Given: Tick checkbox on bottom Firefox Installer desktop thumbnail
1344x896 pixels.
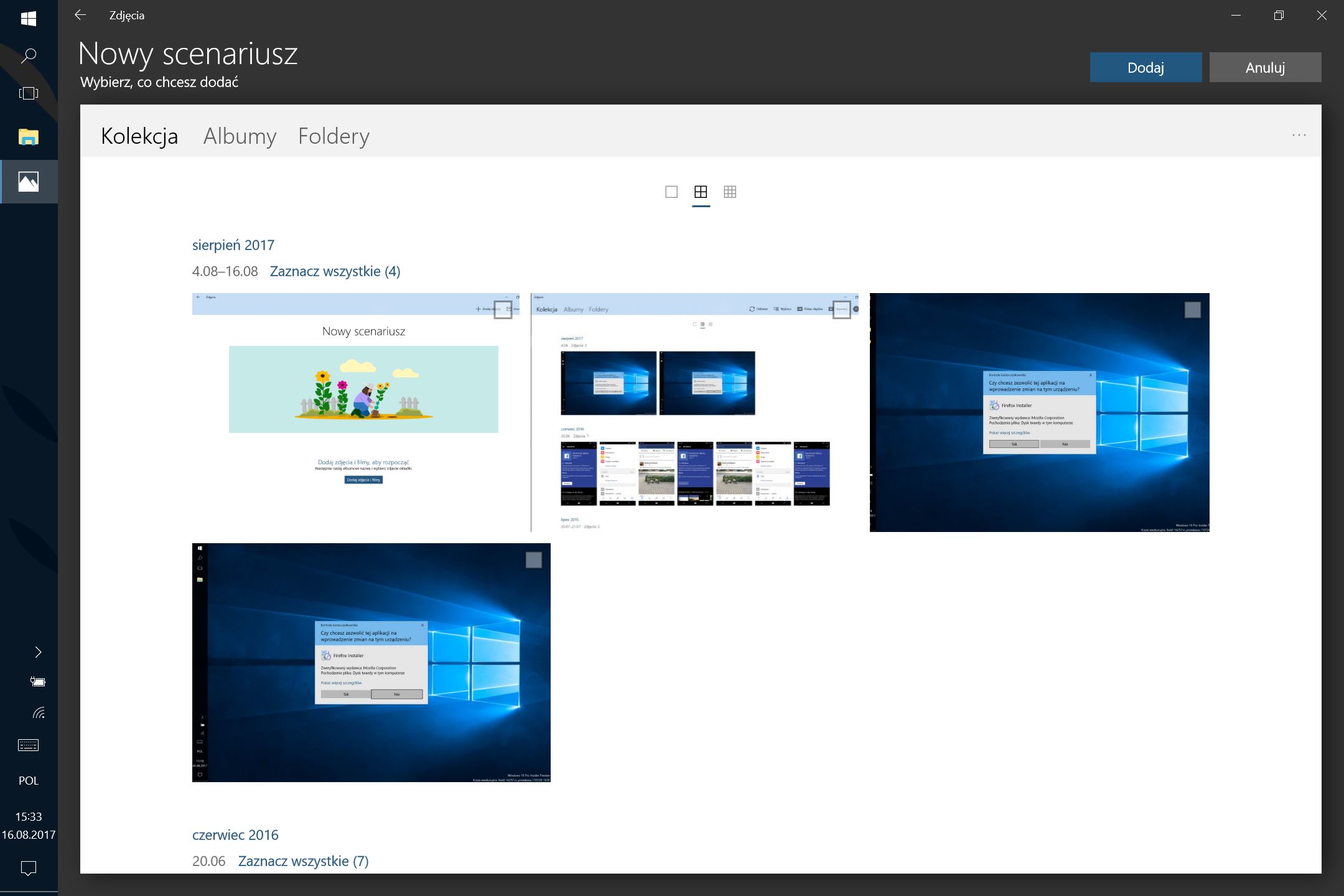Looking at the screenshot, I should (x=533, y=560).
